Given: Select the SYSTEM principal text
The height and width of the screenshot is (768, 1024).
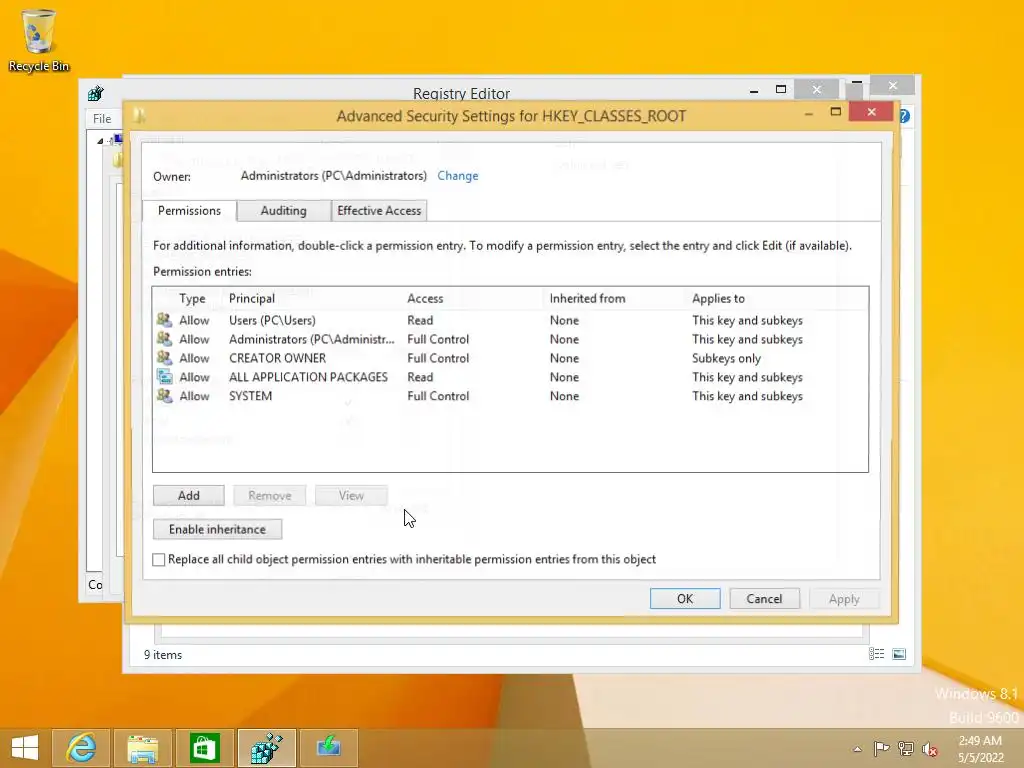Looking at the screenshot, I should click(x=250, y=396).
